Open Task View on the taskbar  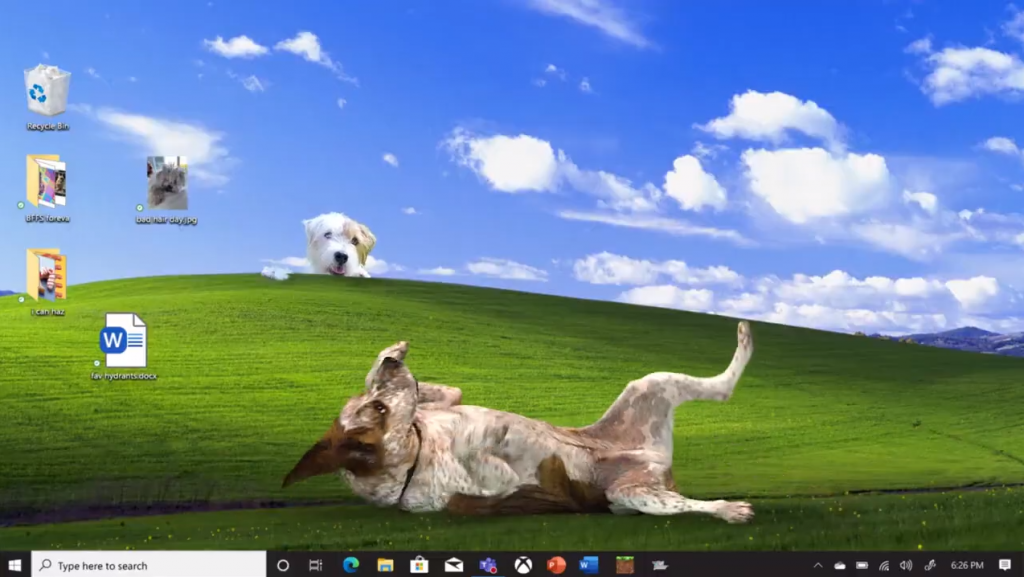[x=315, y=565]
